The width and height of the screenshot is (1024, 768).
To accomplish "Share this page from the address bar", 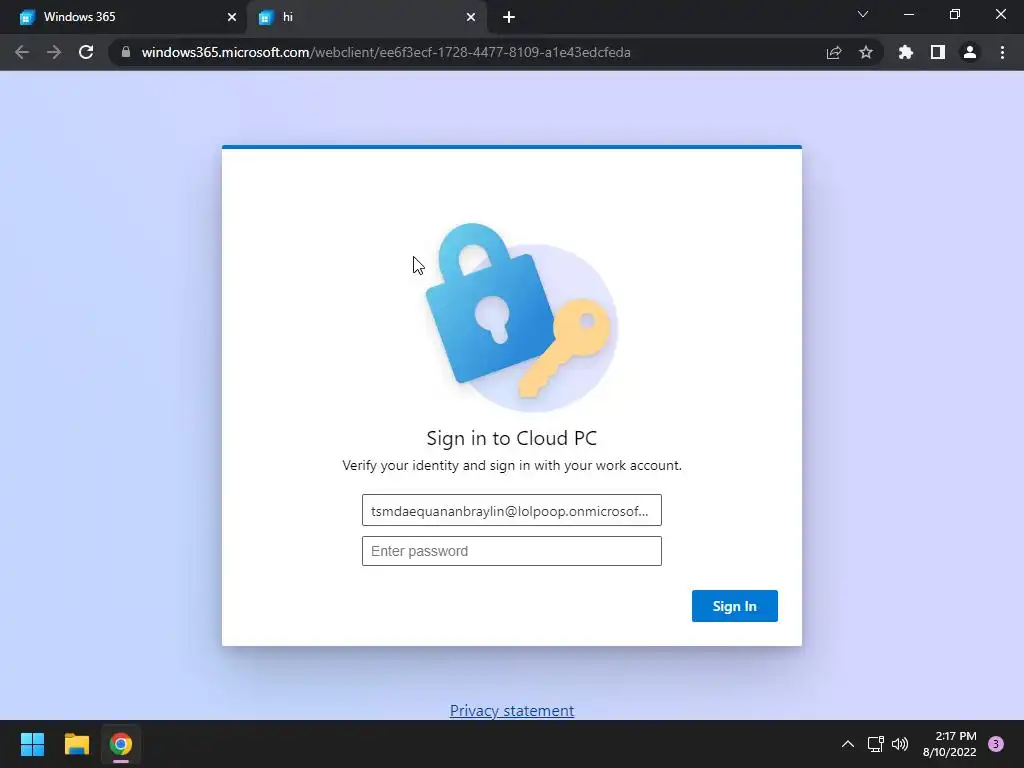I will pos(834,52).
